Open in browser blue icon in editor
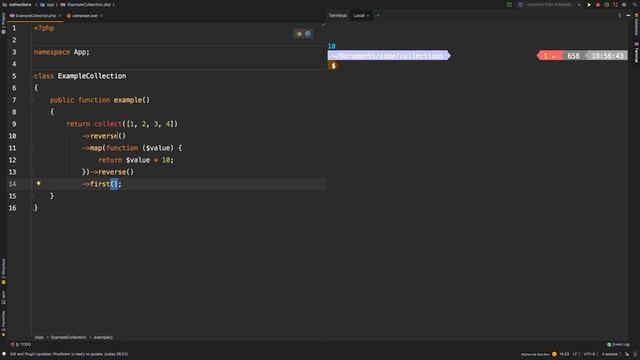The image size is (640, 360). 308,34
